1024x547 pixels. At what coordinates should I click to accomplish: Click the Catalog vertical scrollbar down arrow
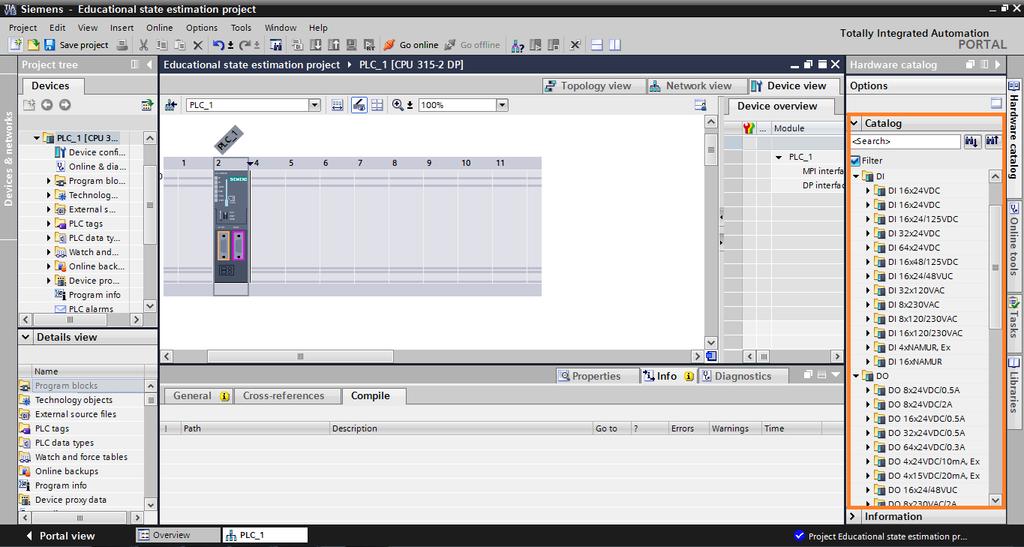point(995,501)
